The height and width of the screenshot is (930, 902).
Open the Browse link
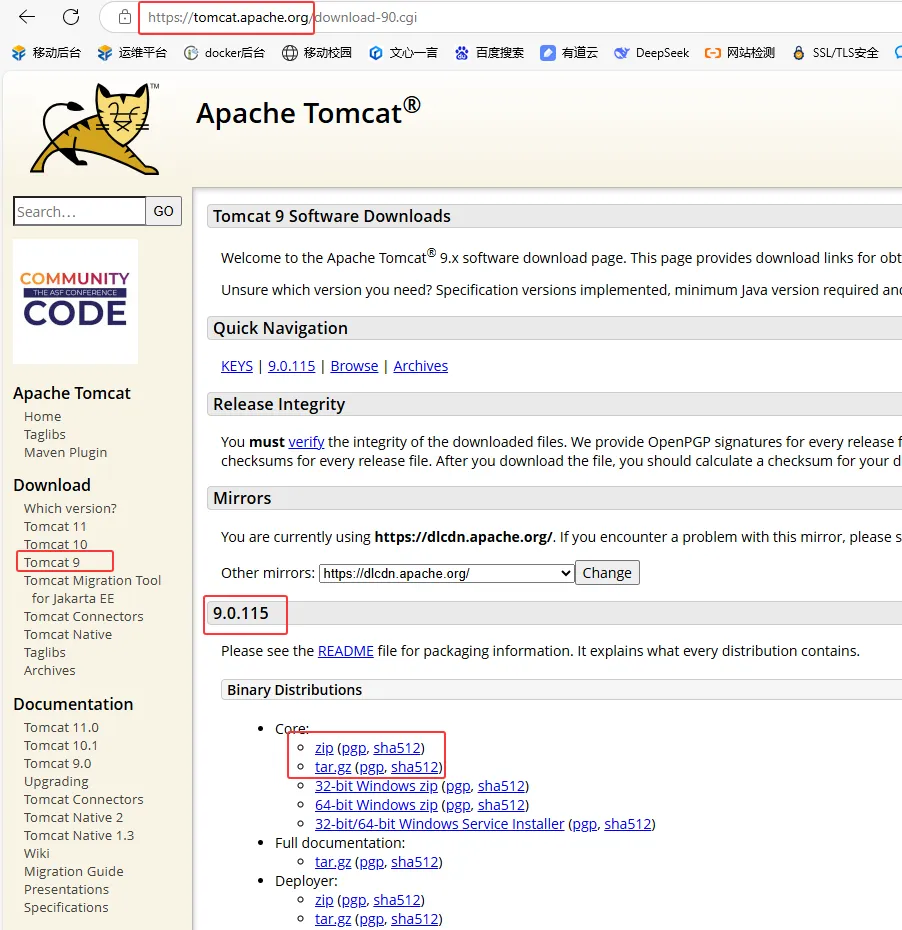pos(354,366)
